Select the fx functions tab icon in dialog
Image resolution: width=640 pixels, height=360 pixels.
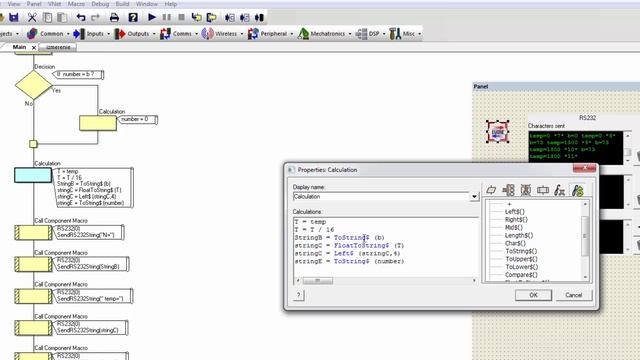click(x=560, y=190)
